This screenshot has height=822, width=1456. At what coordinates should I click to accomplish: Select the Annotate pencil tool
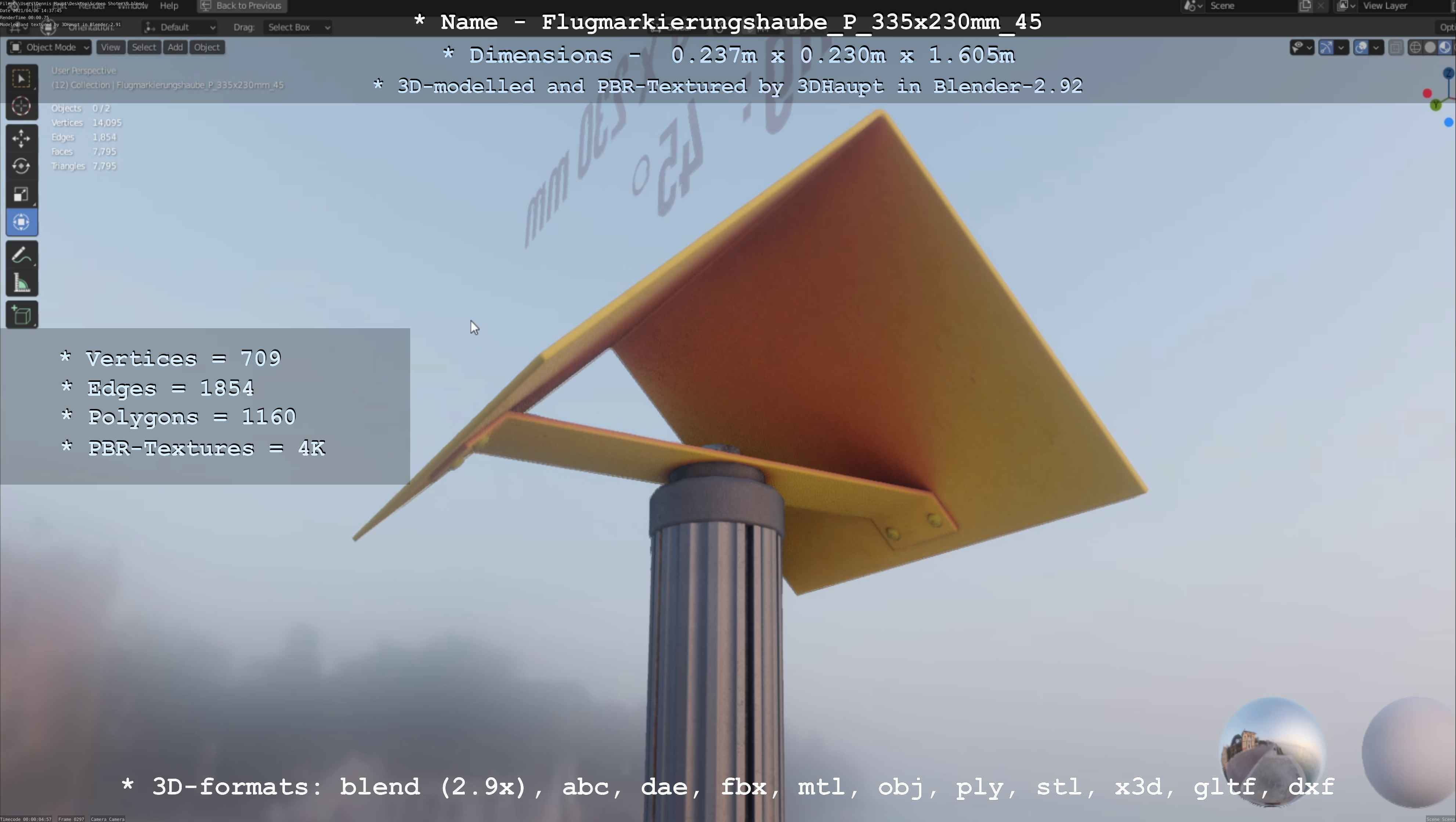click(21, 256)
